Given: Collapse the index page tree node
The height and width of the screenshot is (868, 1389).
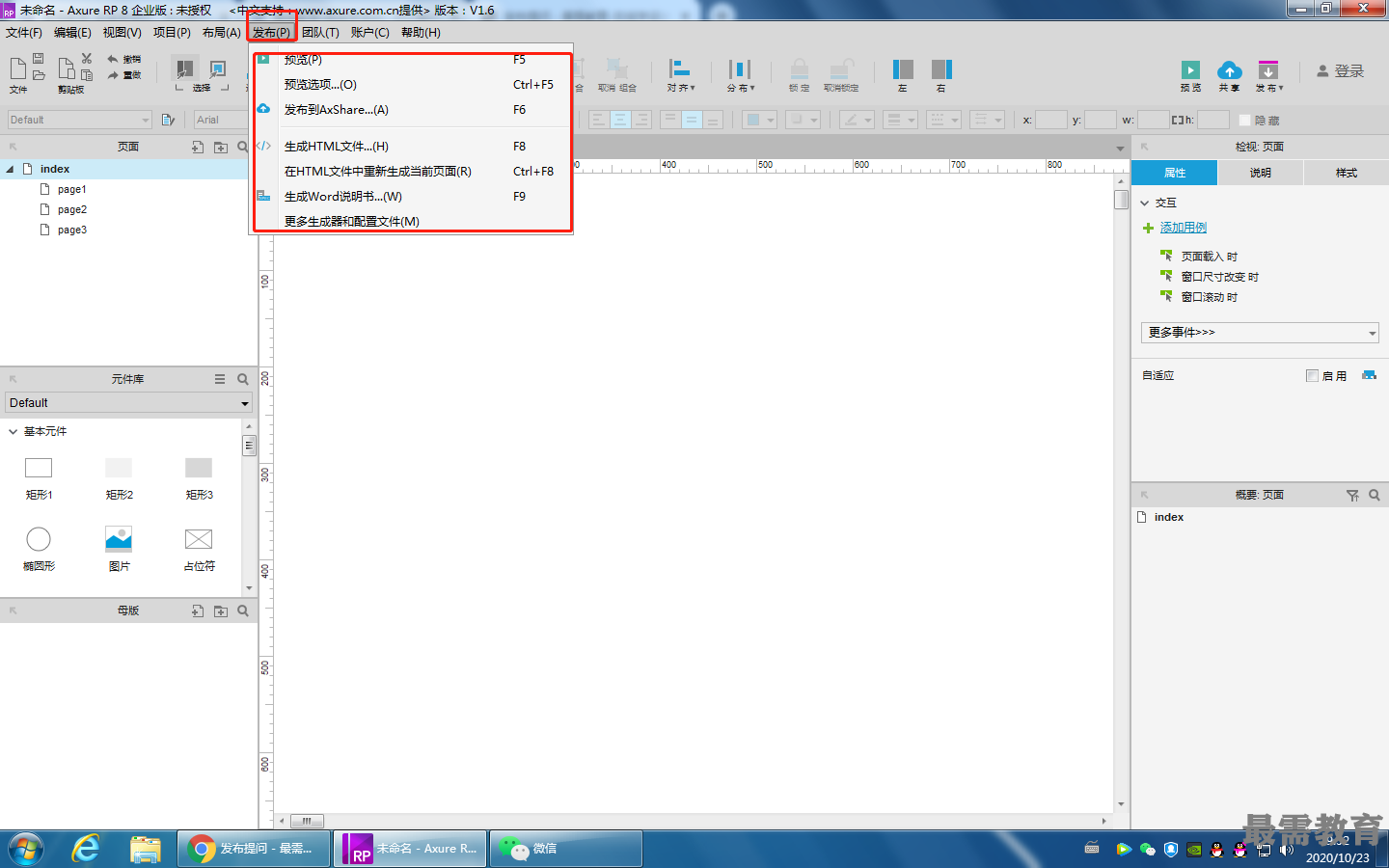Looking at the screenshot, I should 10,169.
